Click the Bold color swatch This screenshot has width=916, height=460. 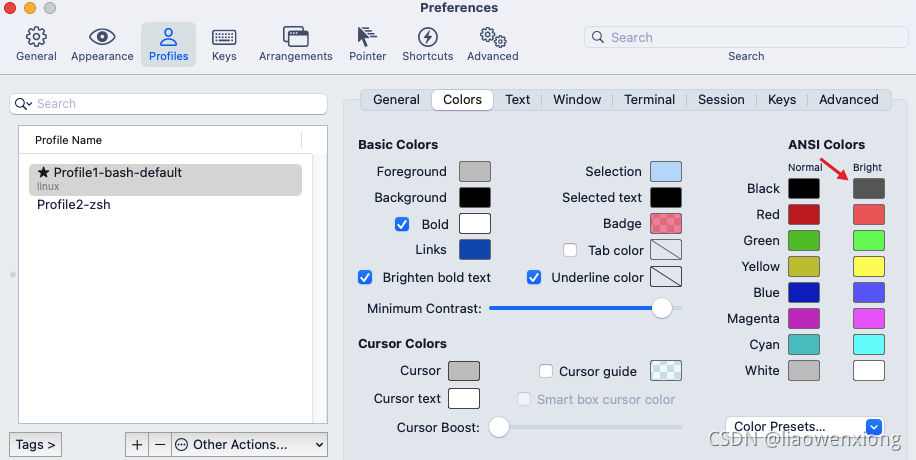click(475, 224)
